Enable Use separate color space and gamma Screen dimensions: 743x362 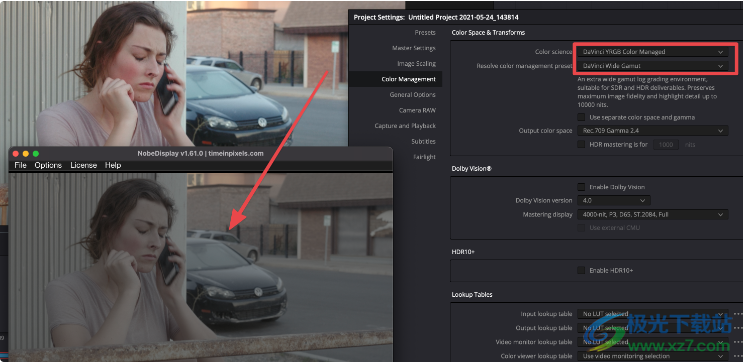click(x=581, y=117)
